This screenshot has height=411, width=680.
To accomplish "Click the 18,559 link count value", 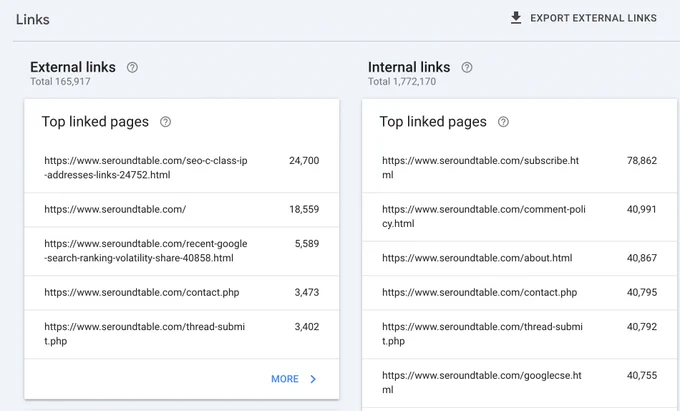I will (304, 209).
